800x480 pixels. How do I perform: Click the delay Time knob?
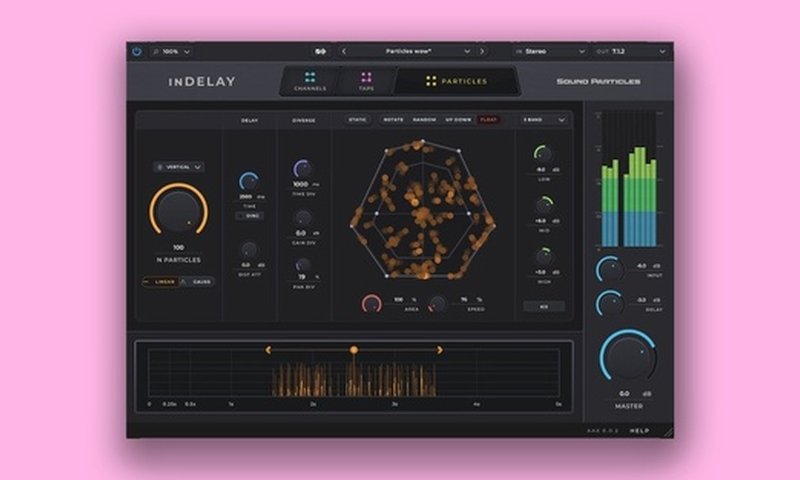249,182
